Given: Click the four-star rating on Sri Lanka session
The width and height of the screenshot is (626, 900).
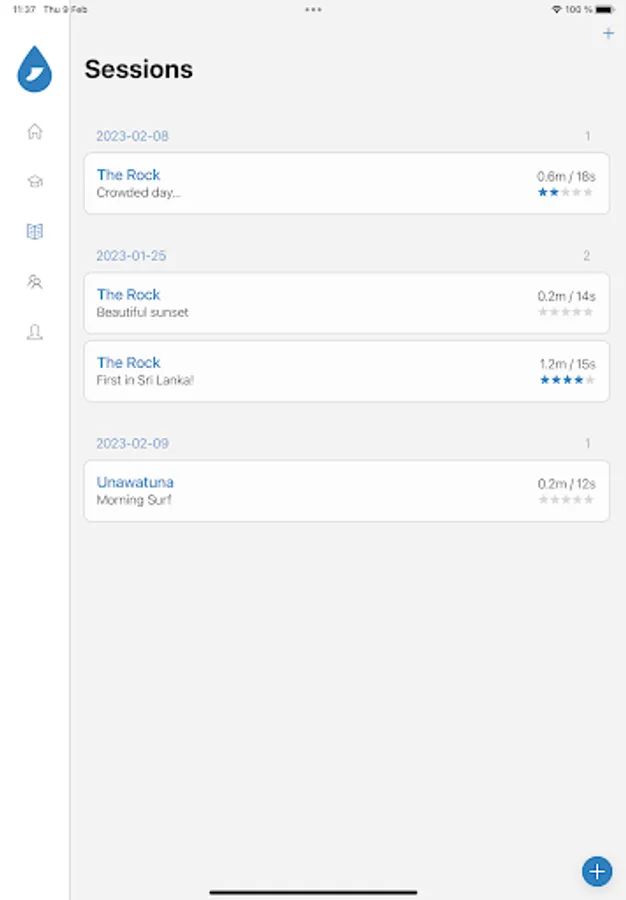Looking at the screenshot, I should pos(566,380).
